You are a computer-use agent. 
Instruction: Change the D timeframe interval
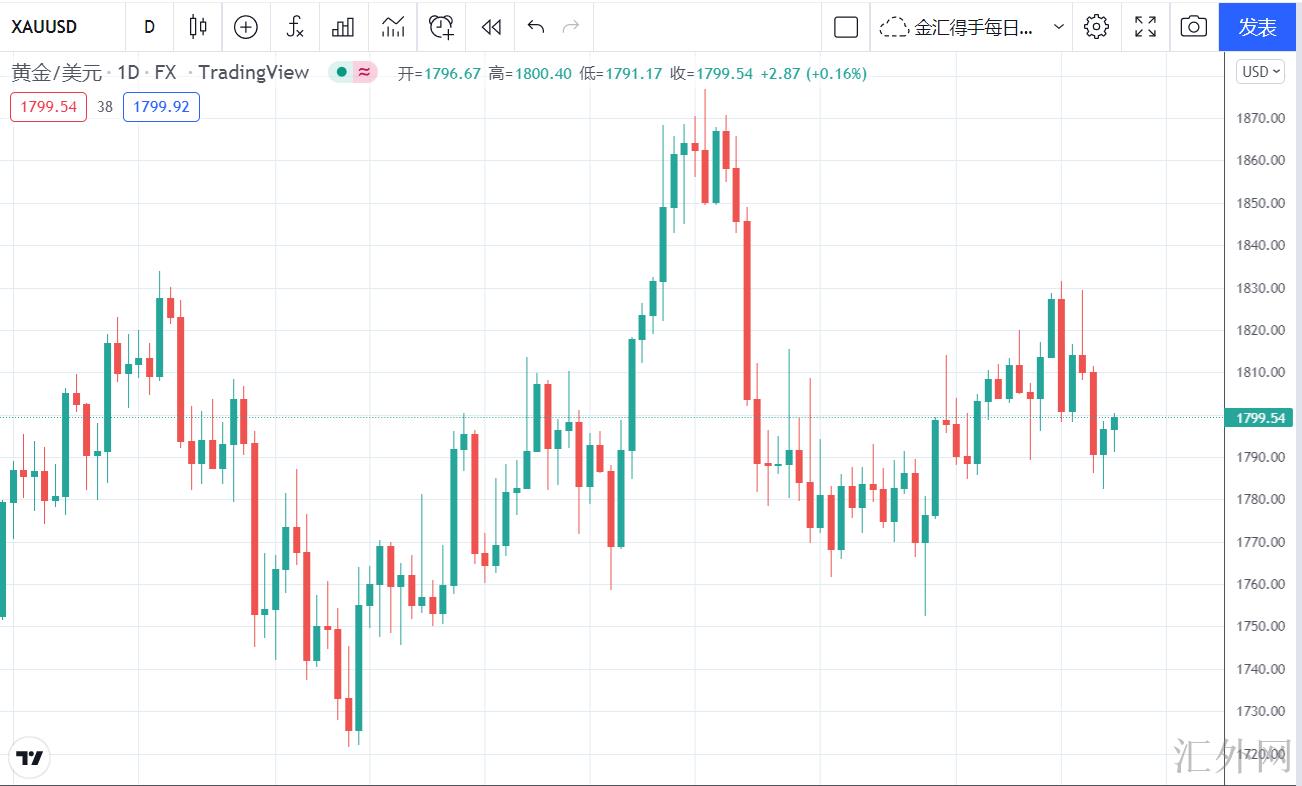tap(150, 27)
